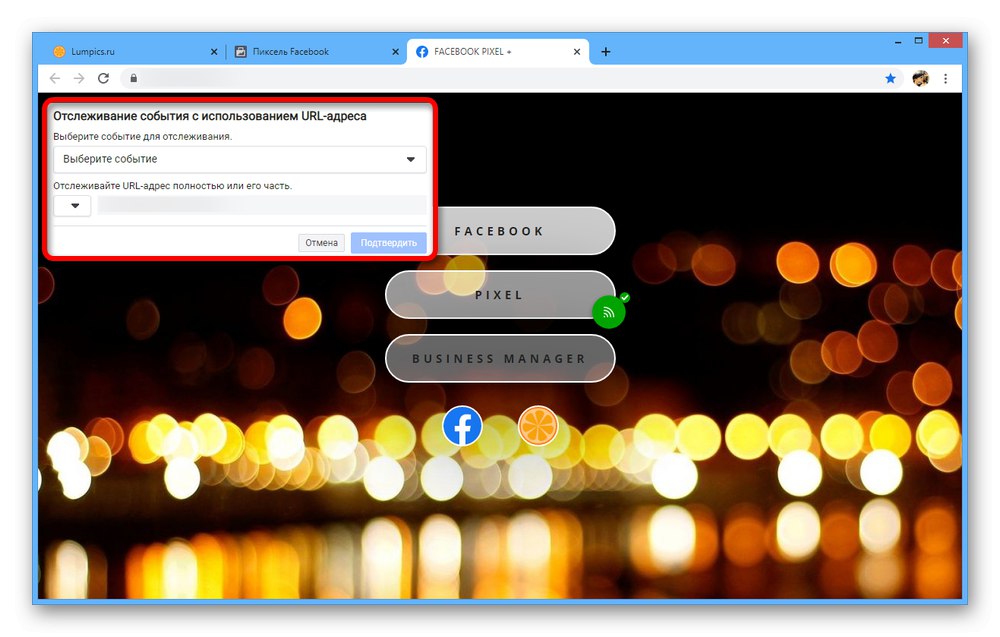Switch to the Lumpics.ru tab
The image size is (1000, 637).
(x=134, y=52)
